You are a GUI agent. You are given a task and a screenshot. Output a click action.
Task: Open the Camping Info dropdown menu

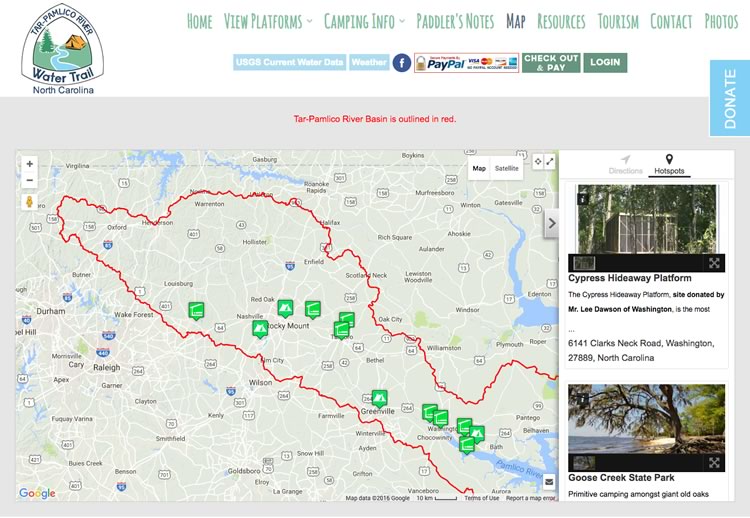click(364, 21)
